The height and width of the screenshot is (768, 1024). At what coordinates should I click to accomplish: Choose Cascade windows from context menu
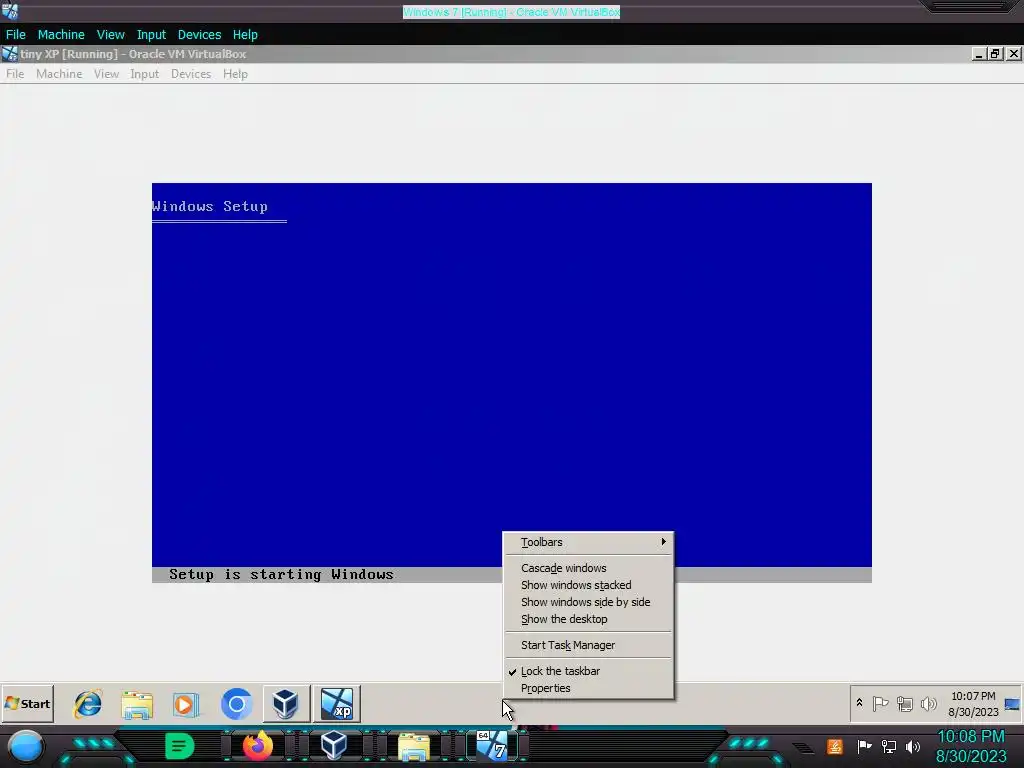(x=589, y=568)
